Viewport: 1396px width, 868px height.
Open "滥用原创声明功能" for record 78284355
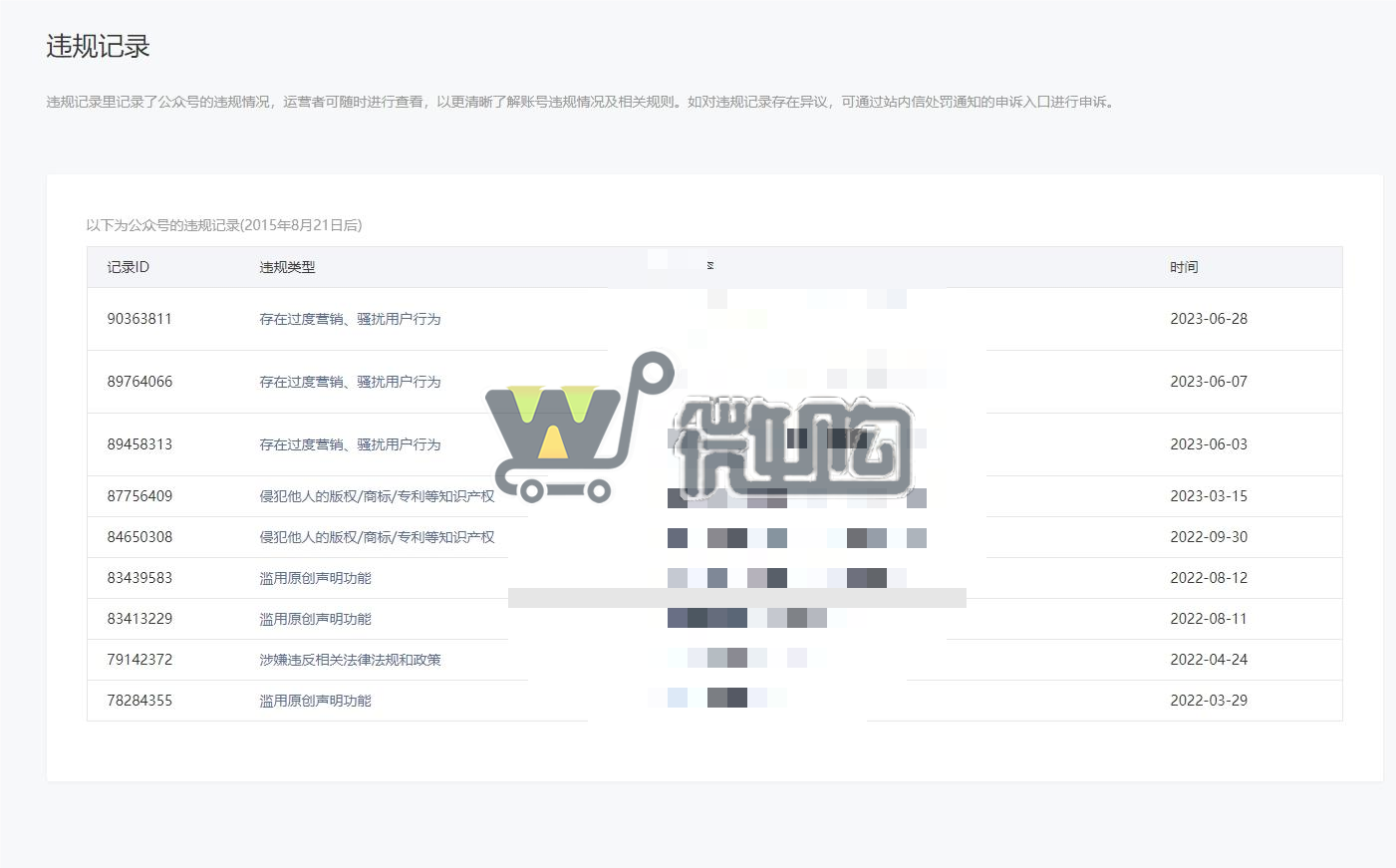tap(315, 701)
